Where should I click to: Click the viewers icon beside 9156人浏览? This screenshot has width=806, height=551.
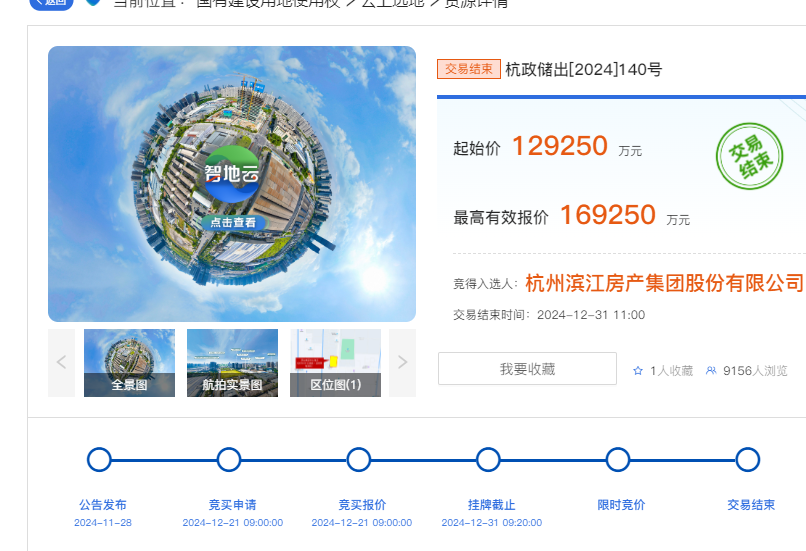click(x=711, y=371)
